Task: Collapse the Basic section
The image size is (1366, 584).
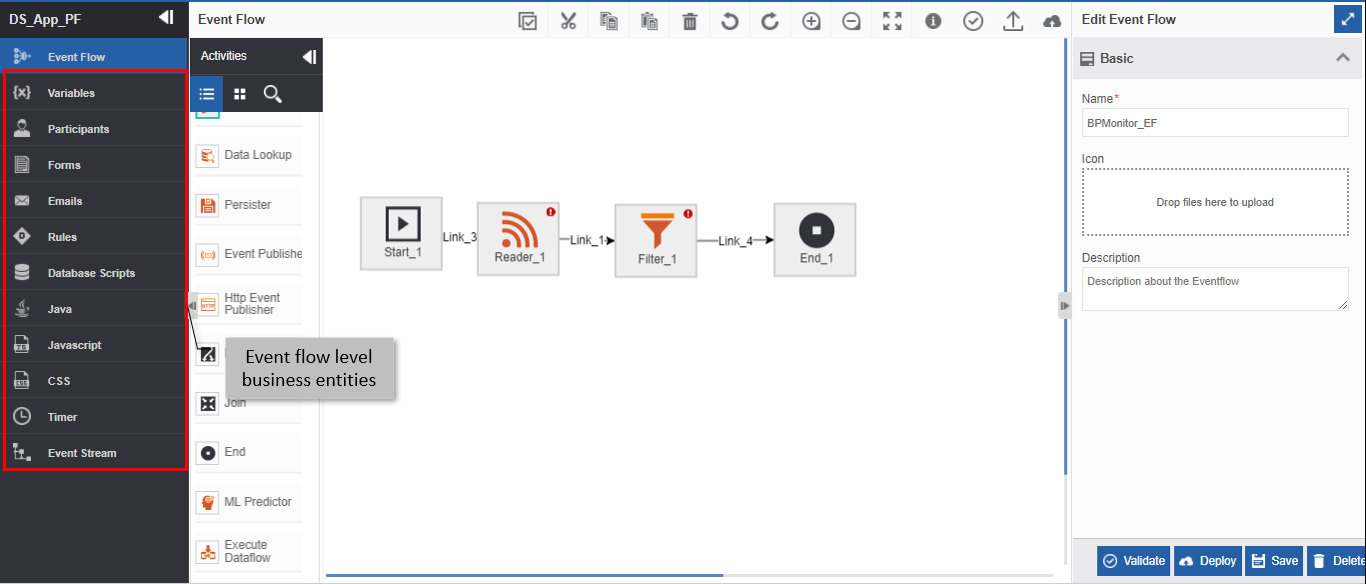Action: 1343,58
